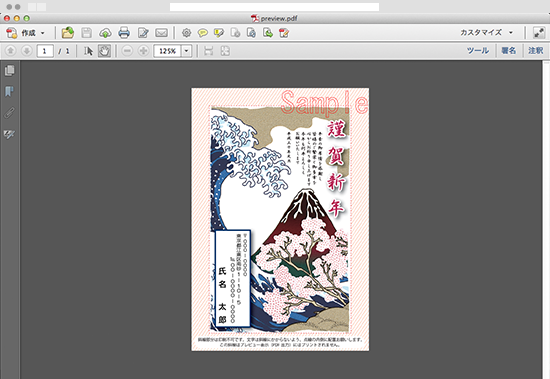Zoom in with the plus button
Viewport: 550px width, 379px height.
(x=143, y=51)
